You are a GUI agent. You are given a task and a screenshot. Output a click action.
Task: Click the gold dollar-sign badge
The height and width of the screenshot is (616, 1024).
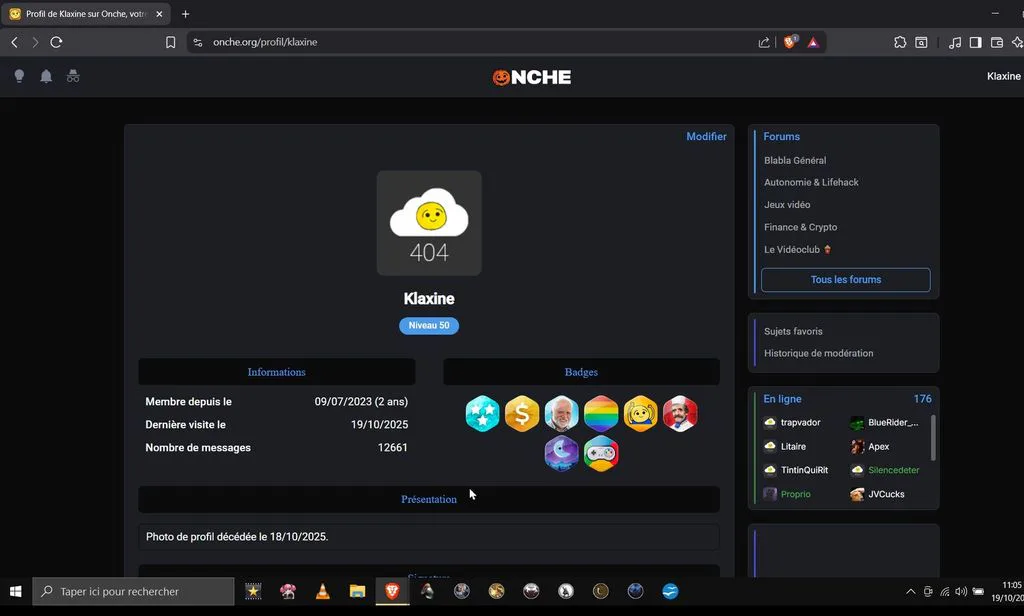coord(522,413)
